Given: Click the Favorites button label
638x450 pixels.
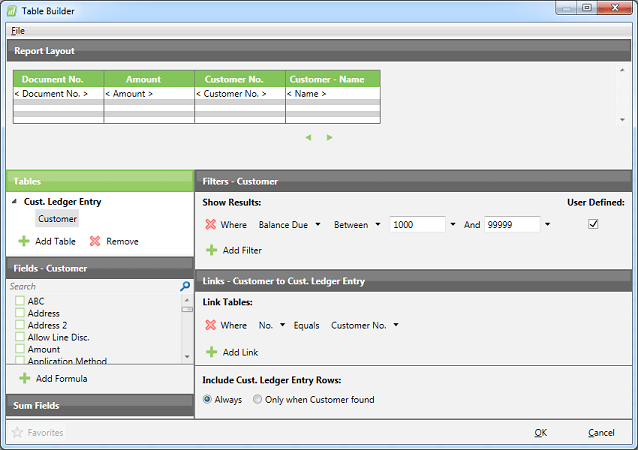Looking at the screenshot, I should click(45, 433).
